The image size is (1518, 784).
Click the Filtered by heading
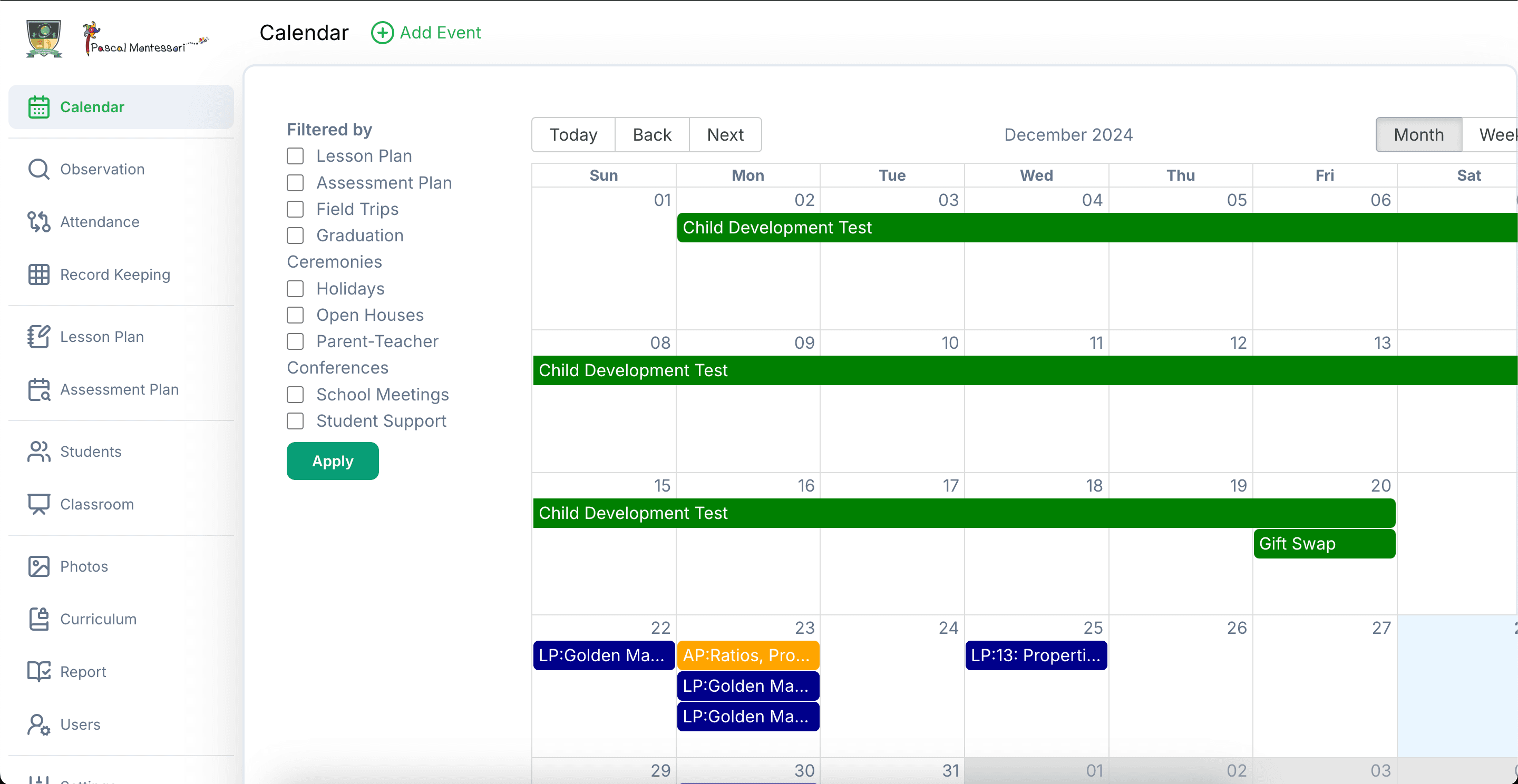coord(329,130)
